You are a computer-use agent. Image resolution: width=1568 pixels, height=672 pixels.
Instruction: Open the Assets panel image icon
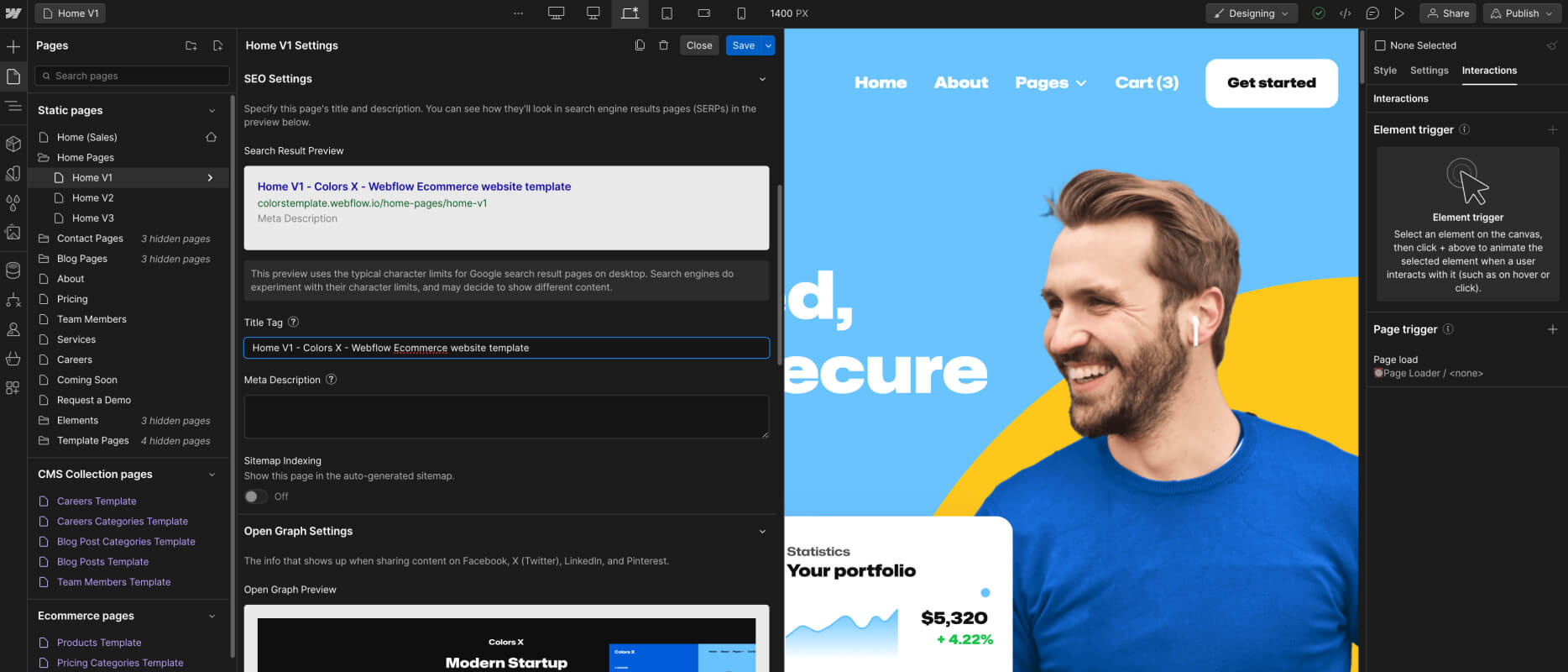(x=13, y=233)
